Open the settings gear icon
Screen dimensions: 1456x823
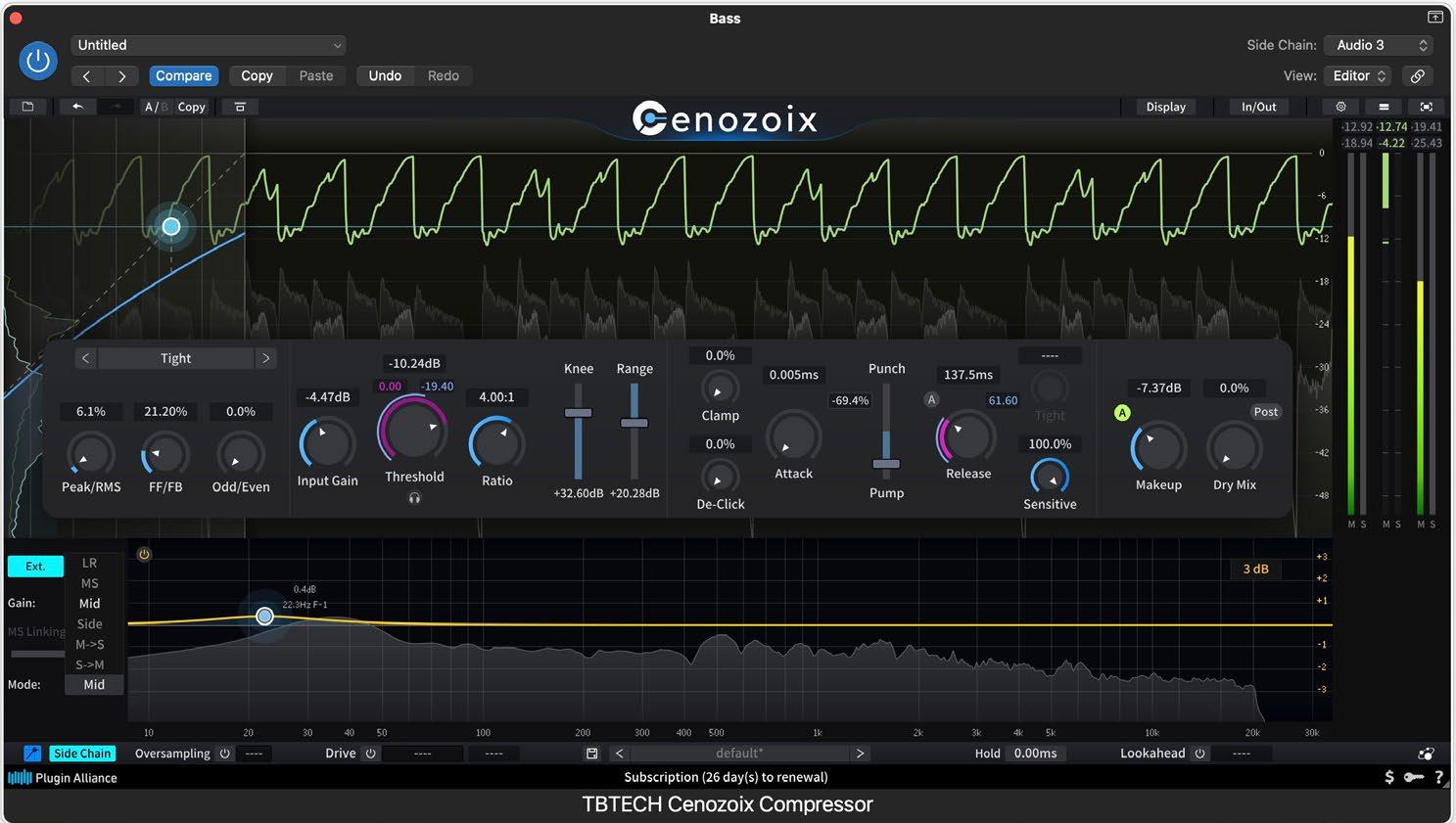click(1341, 107)
